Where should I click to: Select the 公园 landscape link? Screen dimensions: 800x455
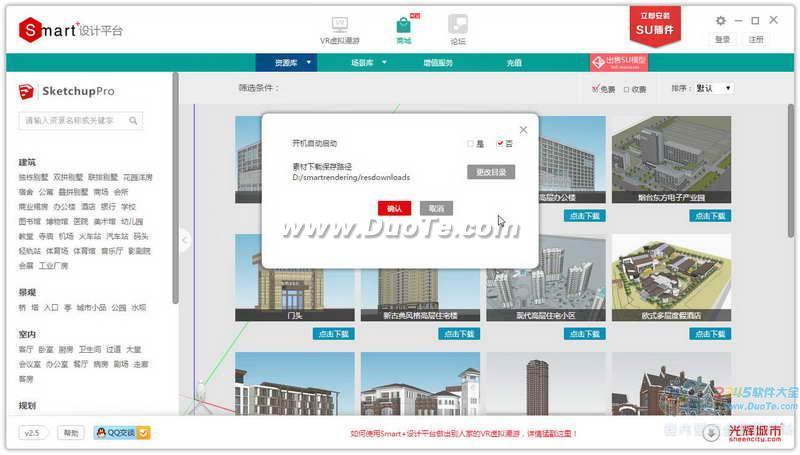pyautogui.click(x=118, y=308)
